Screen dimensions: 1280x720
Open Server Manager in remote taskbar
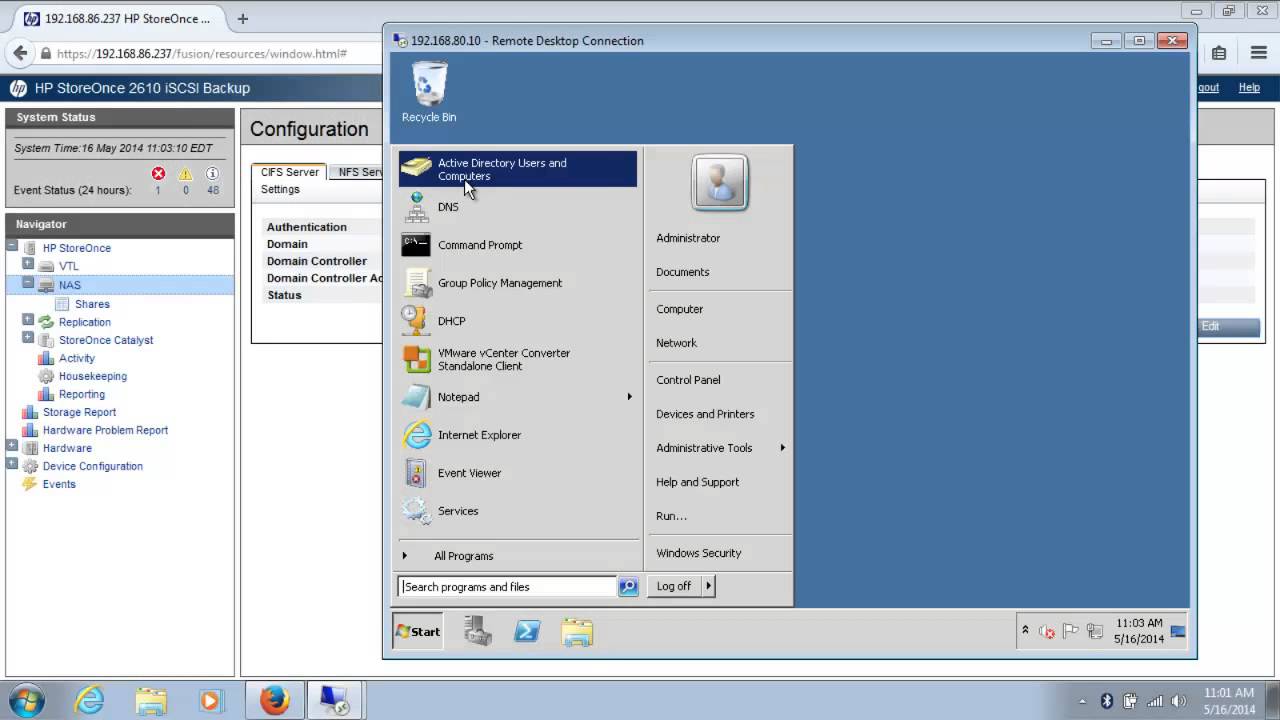[478, 631]
